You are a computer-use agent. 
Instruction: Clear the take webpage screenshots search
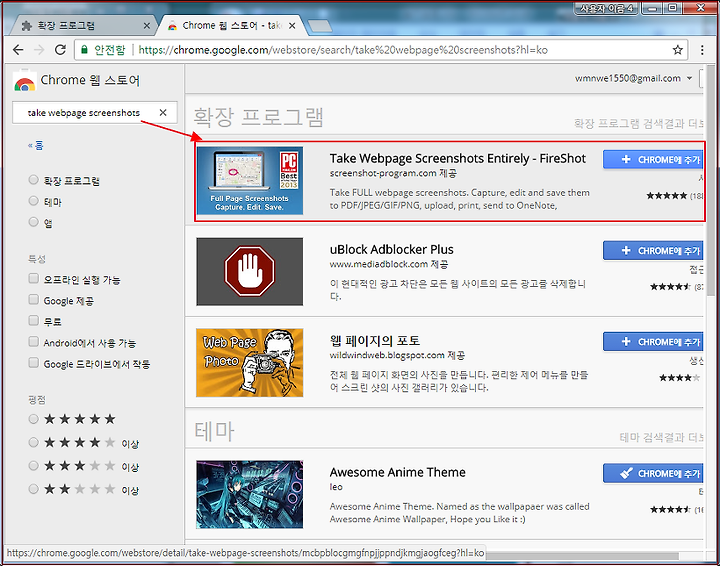163,112
